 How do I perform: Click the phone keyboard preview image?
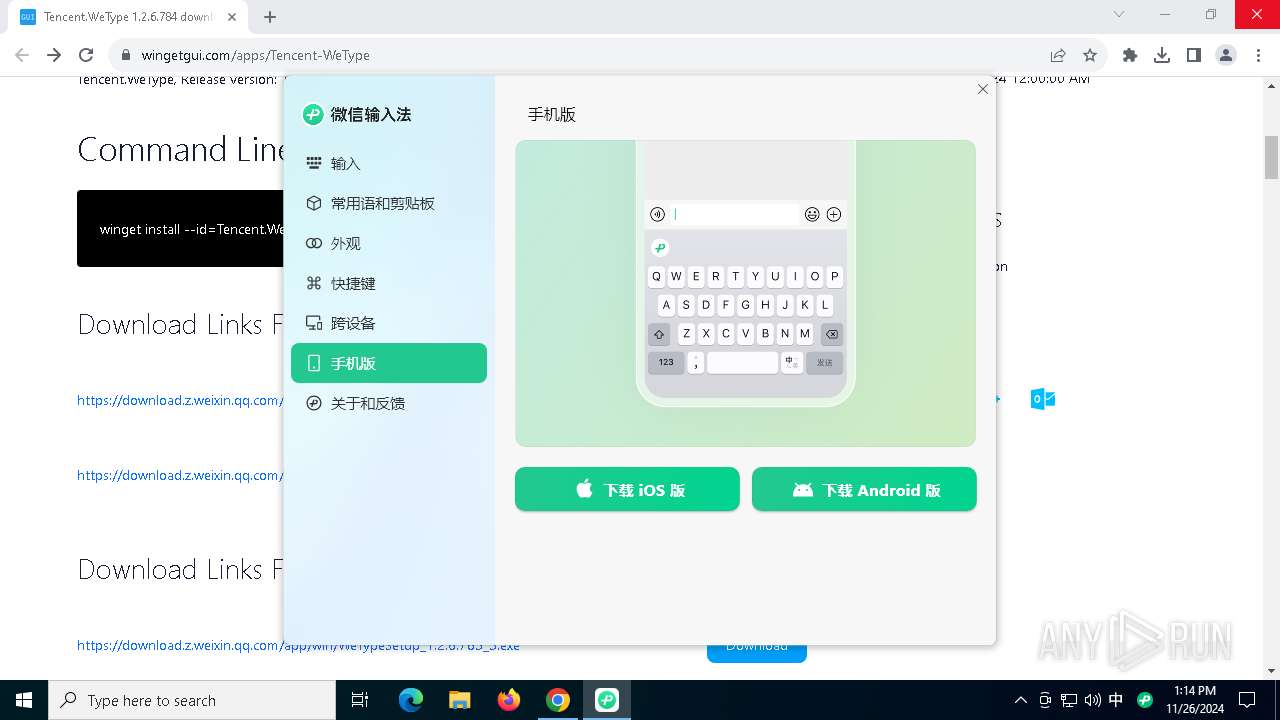(745, 293)
